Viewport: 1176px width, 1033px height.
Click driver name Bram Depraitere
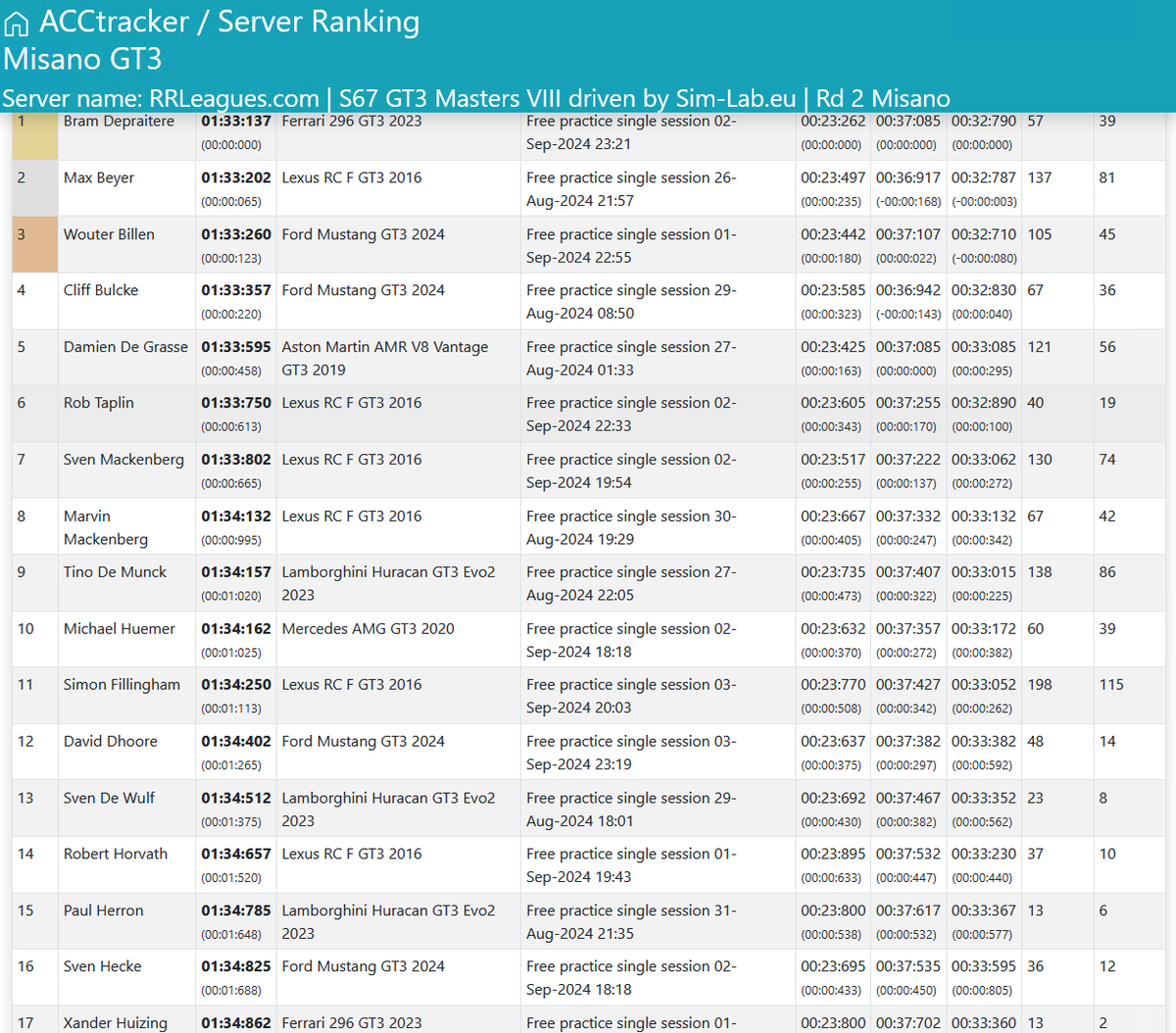[119, 122]
